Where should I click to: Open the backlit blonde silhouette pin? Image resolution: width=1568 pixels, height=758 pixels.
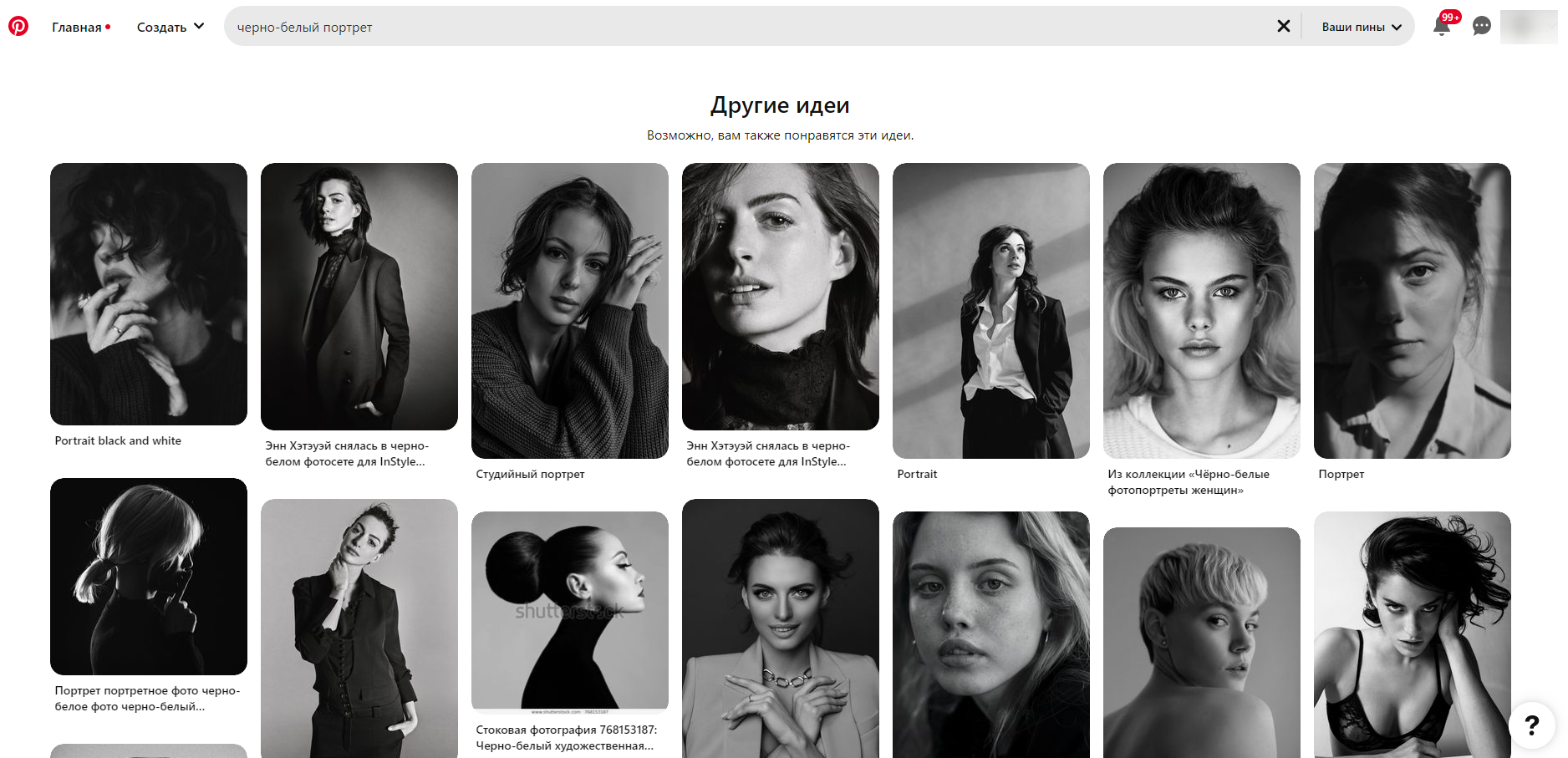149,576
